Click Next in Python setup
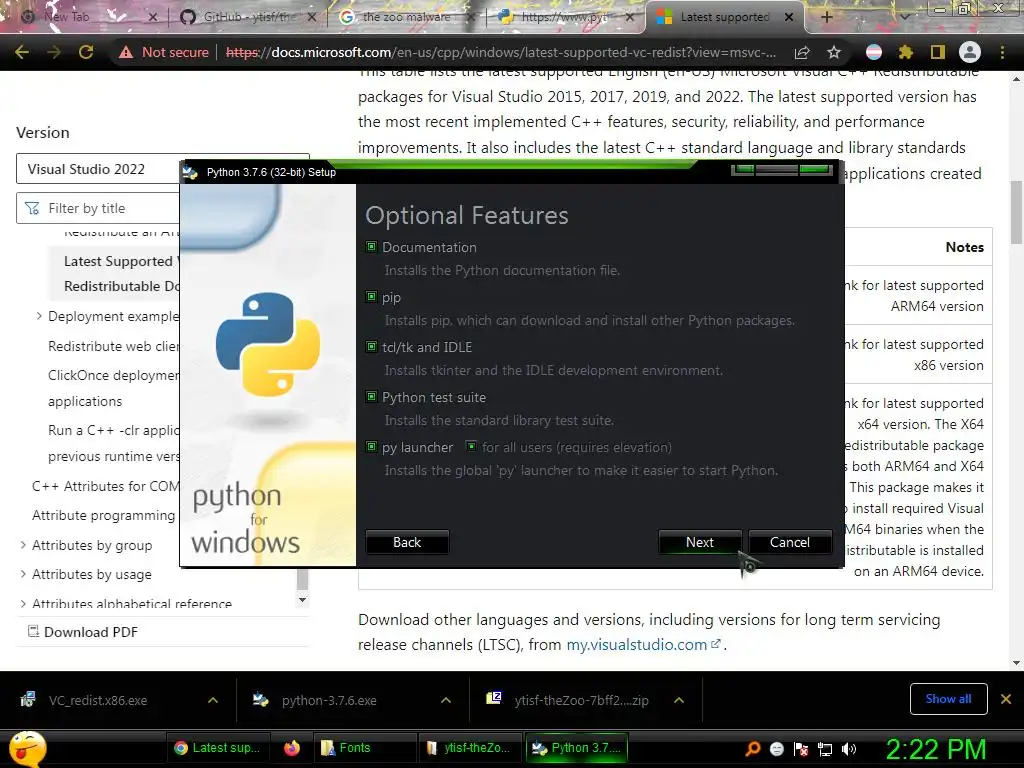 click(x=699, y=542)
